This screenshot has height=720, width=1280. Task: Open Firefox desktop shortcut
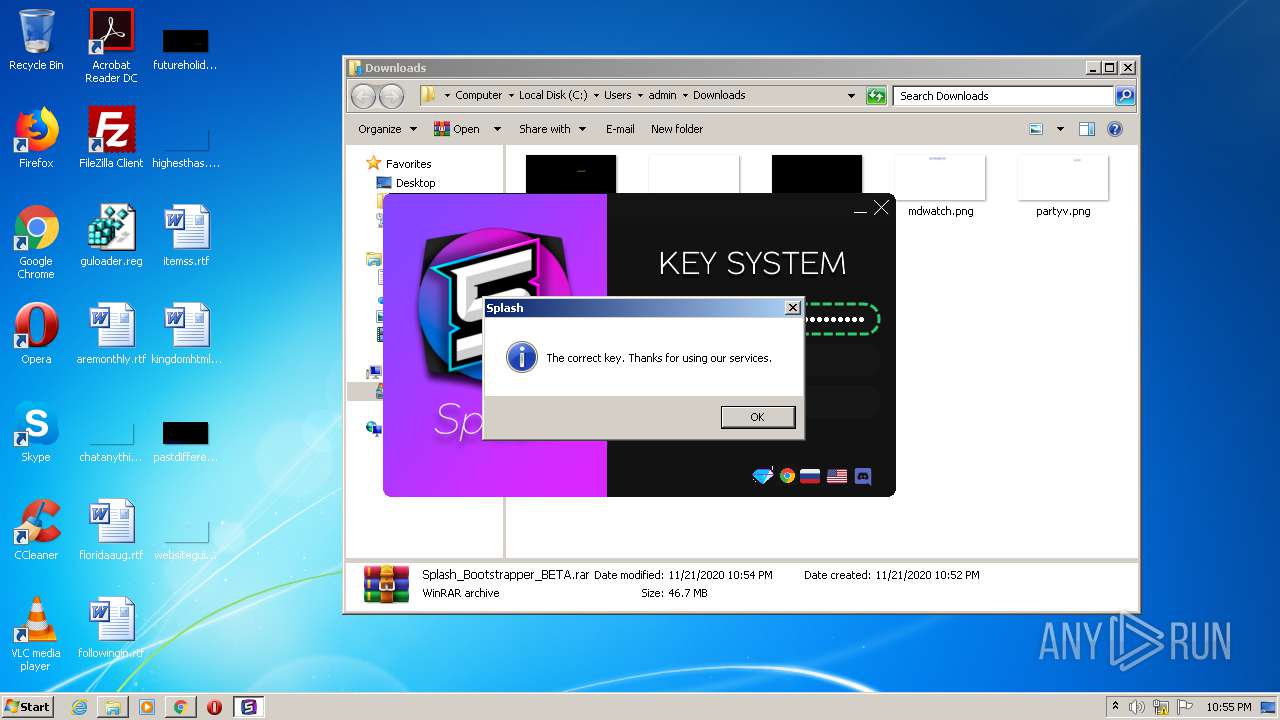pos(36,138)
